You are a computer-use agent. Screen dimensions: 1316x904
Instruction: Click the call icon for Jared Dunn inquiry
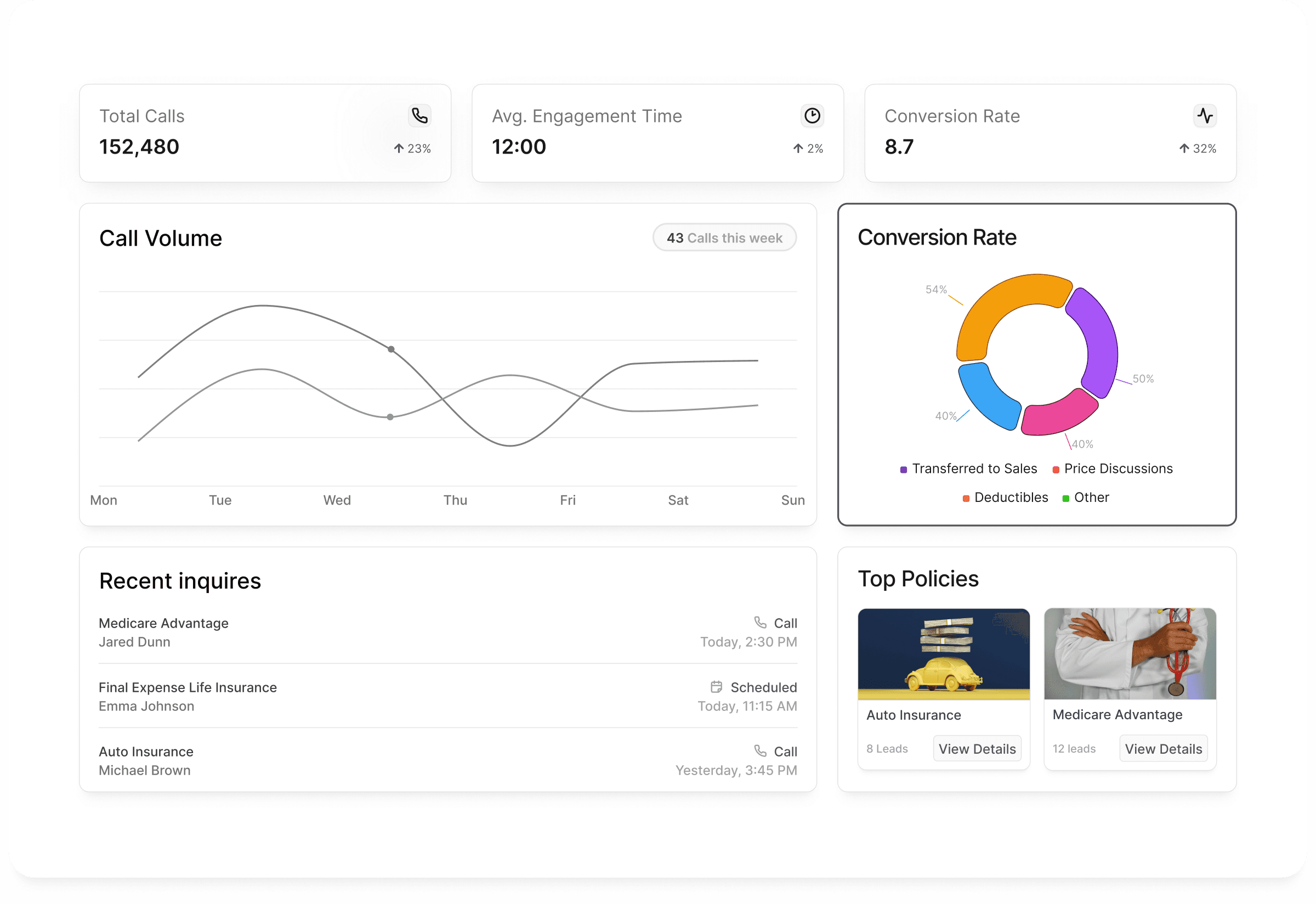[760, 623]
